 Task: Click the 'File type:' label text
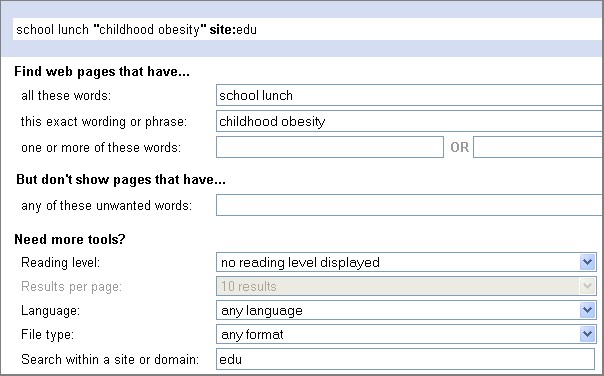tap(47, 334)
